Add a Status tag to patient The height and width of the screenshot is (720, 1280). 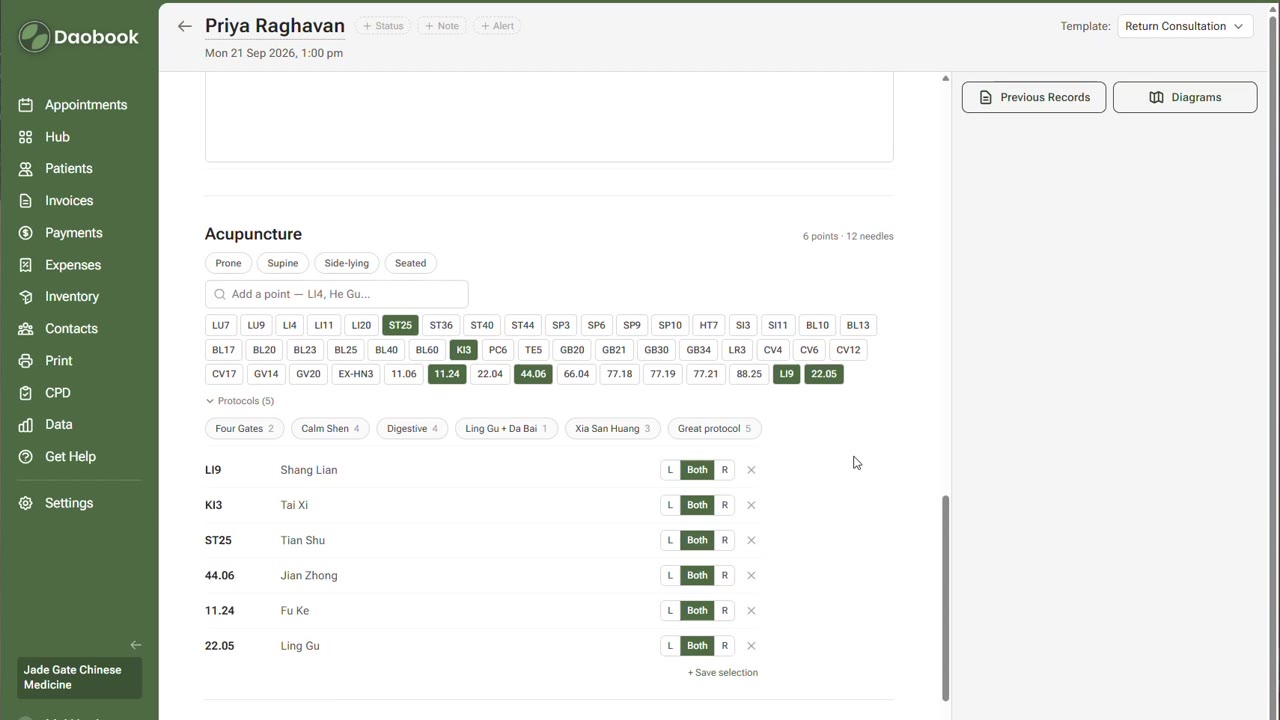click(383, 26)
